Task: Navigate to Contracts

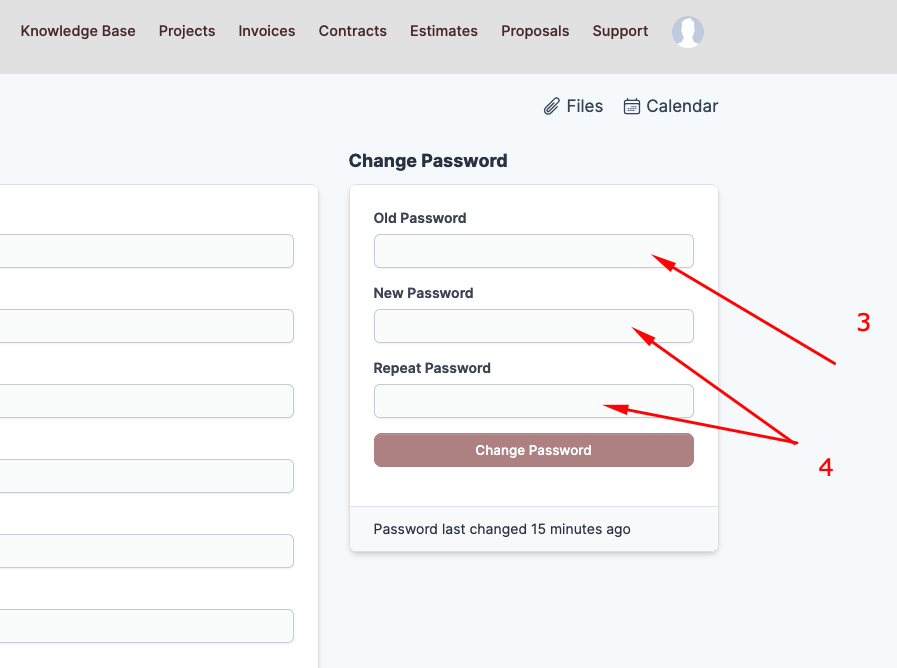Action: (353, 31)
